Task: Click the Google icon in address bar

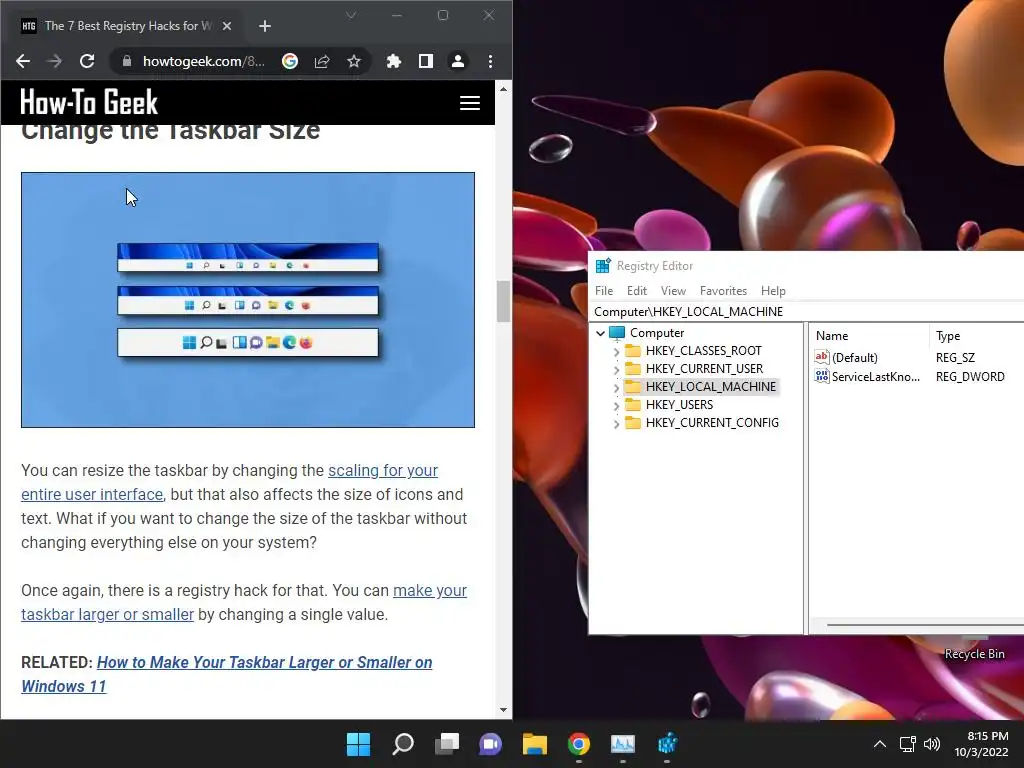Action: click(x=290, y=61)
